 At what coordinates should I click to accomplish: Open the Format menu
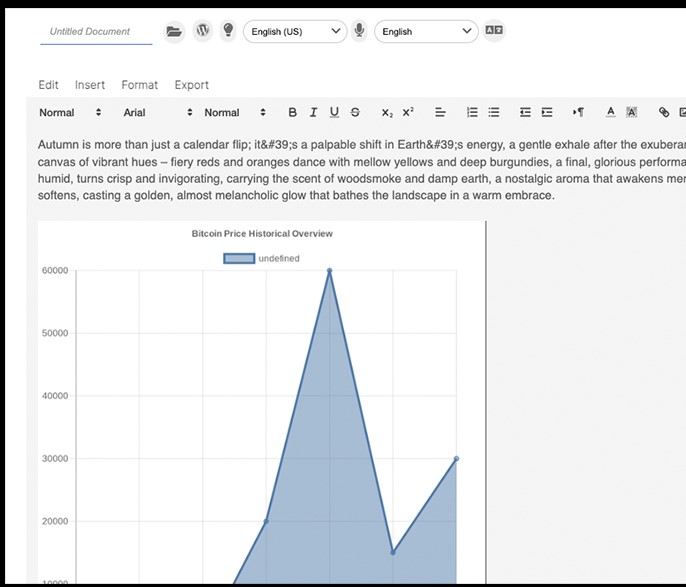(140, 85)
